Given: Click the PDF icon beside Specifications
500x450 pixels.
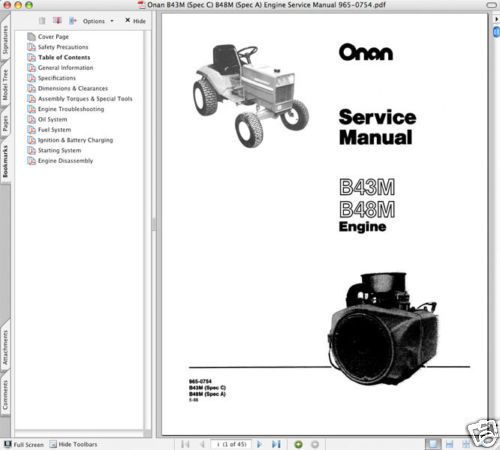Looking at the screenshot, I should pyautogui.click(x=31, y=78).
